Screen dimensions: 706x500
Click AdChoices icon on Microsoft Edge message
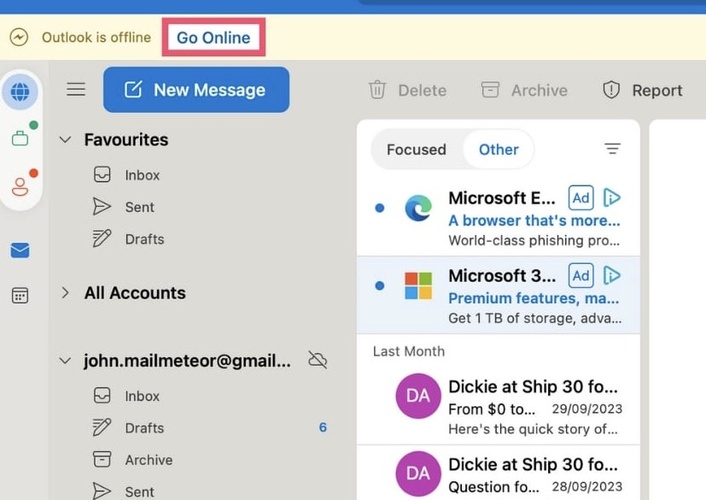click(x=612, y=198)
